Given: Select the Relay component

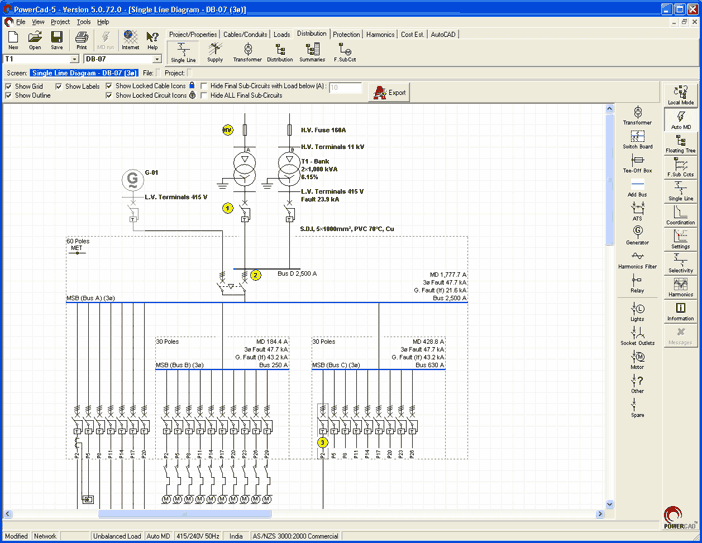Looking at the screenshot, I should pyautogui.click(x=638, y=284).
